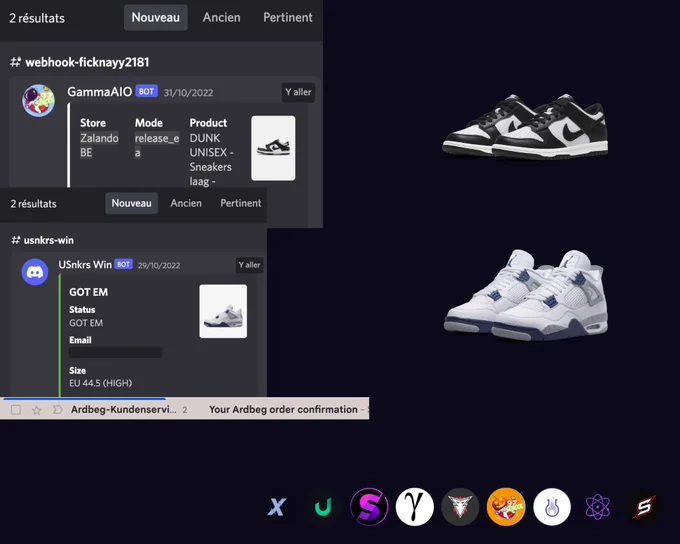680x544 pixels.
Task: Click the DUNK UNISEX product name
Action: tap(212, 160)
